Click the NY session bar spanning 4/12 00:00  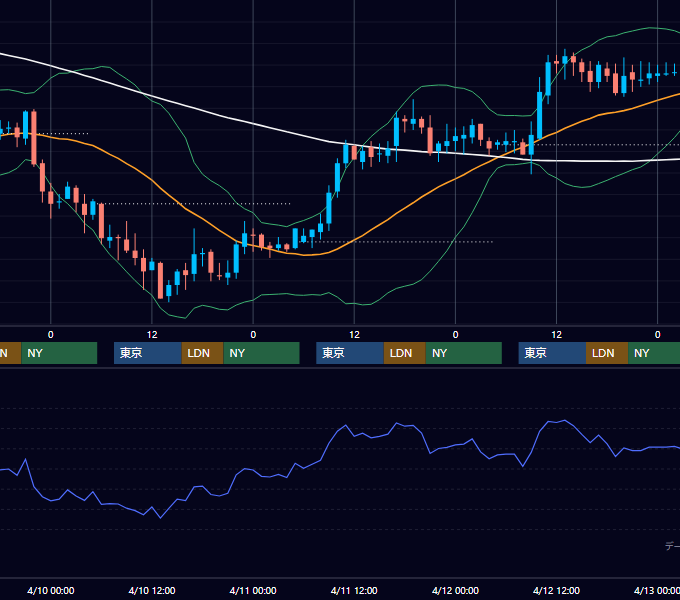[464, 353]
